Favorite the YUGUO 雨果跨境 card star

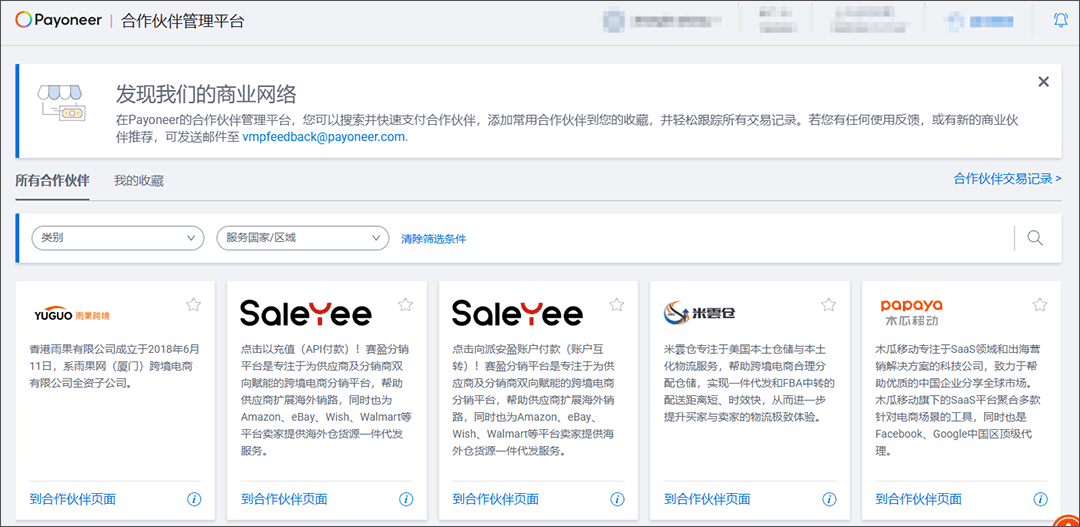(194, 304)
